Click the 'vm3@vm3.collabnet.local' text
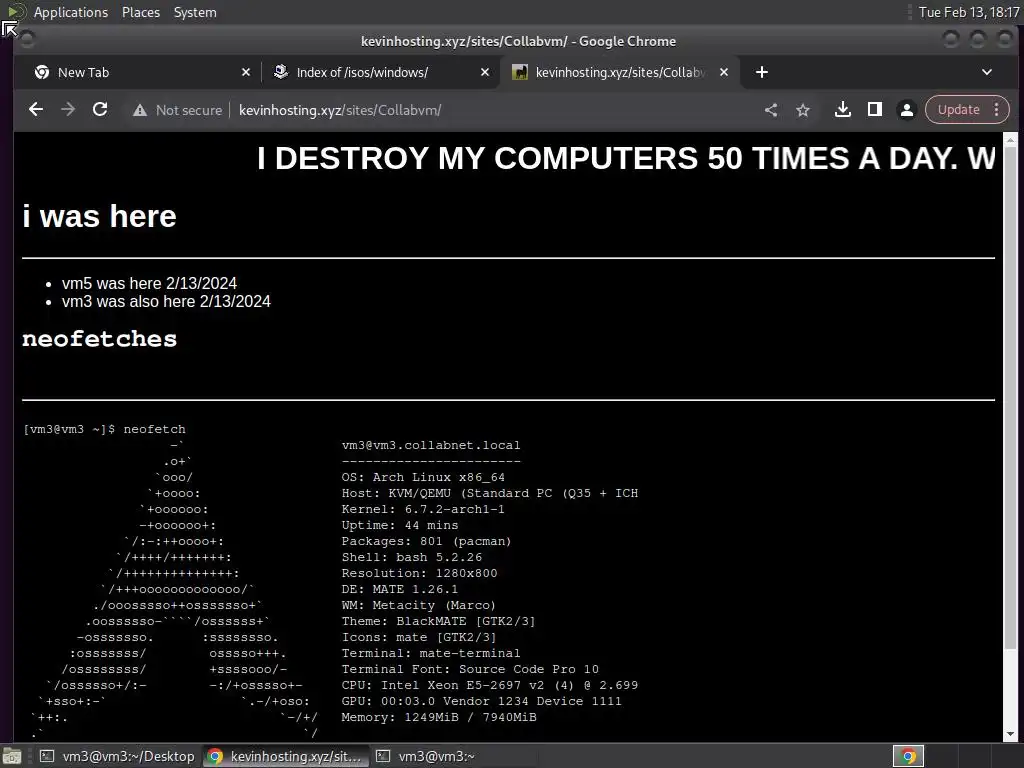1024x768 pixels. [431, 445]
